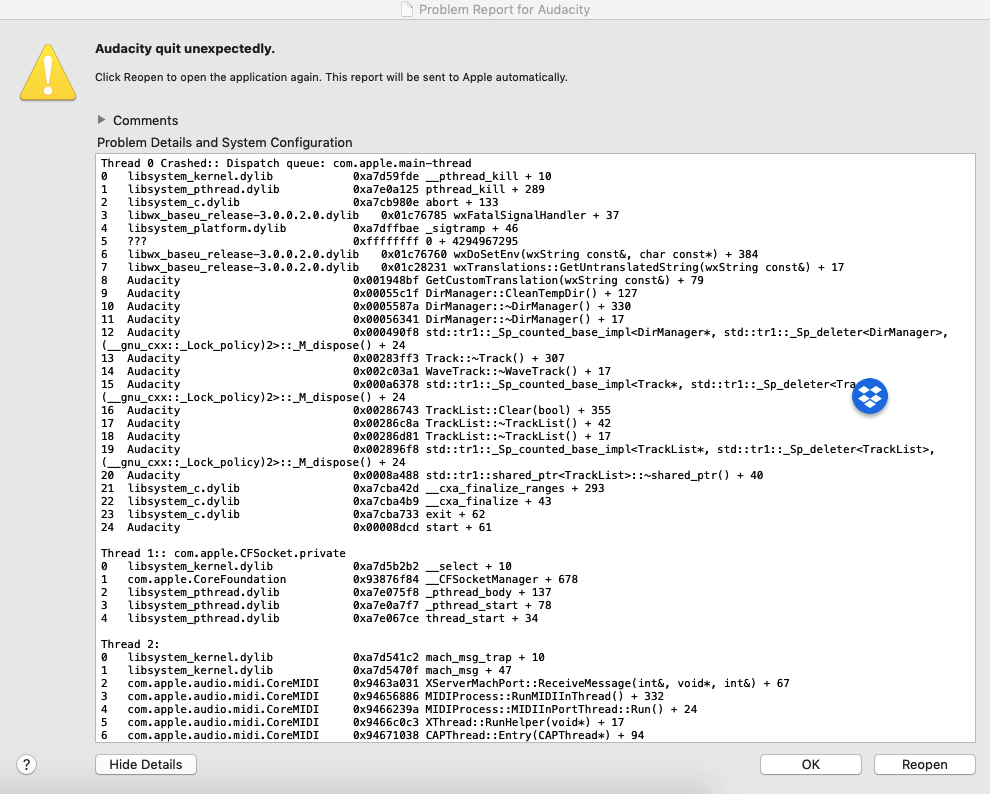Click the "XServerMachPort::ReceiveMessage" line
This screenshot has height=794, width=990.
(x=445, y=684)
